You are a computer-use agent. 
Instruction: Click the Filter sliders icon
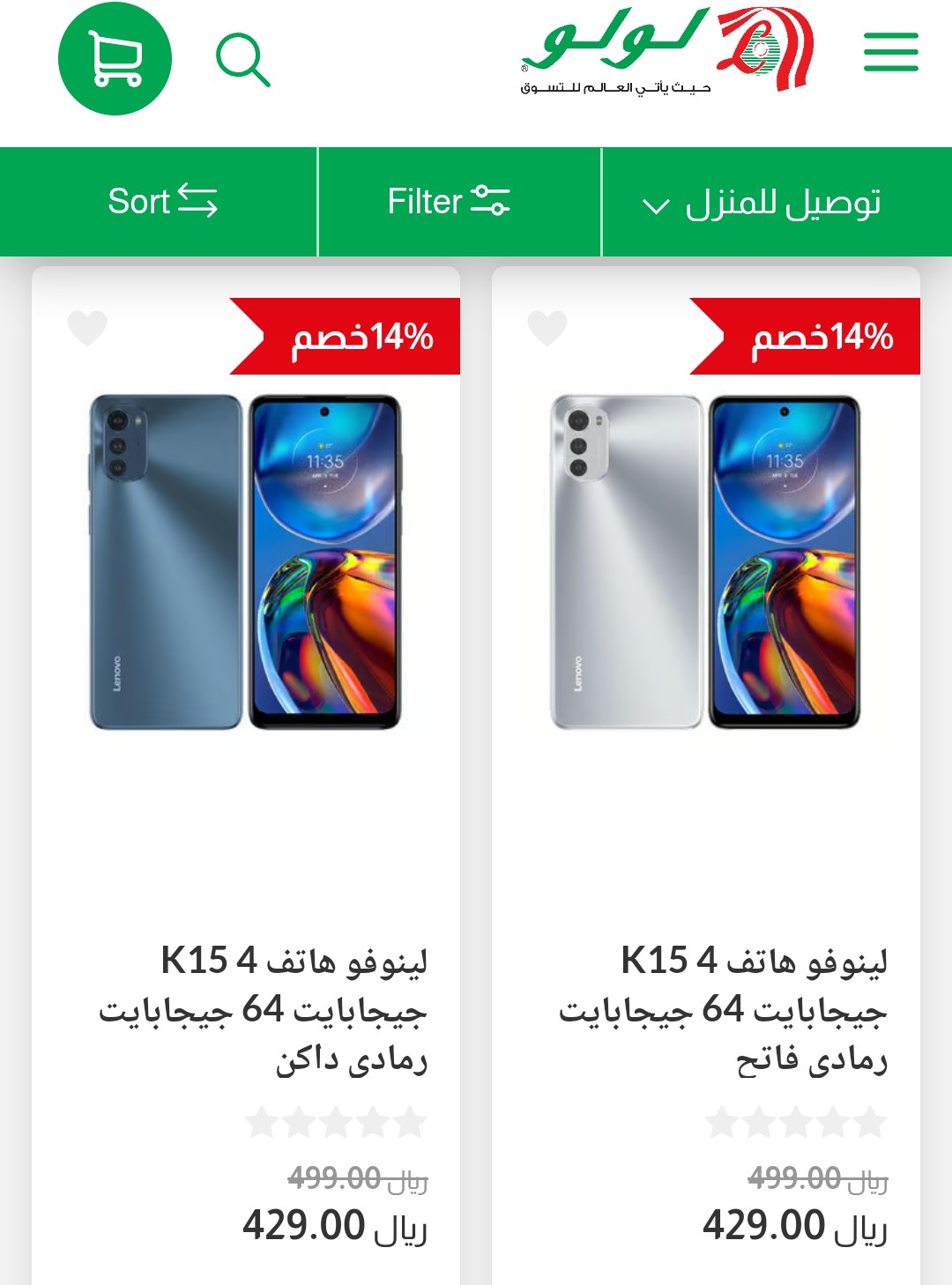click(490, 200)
